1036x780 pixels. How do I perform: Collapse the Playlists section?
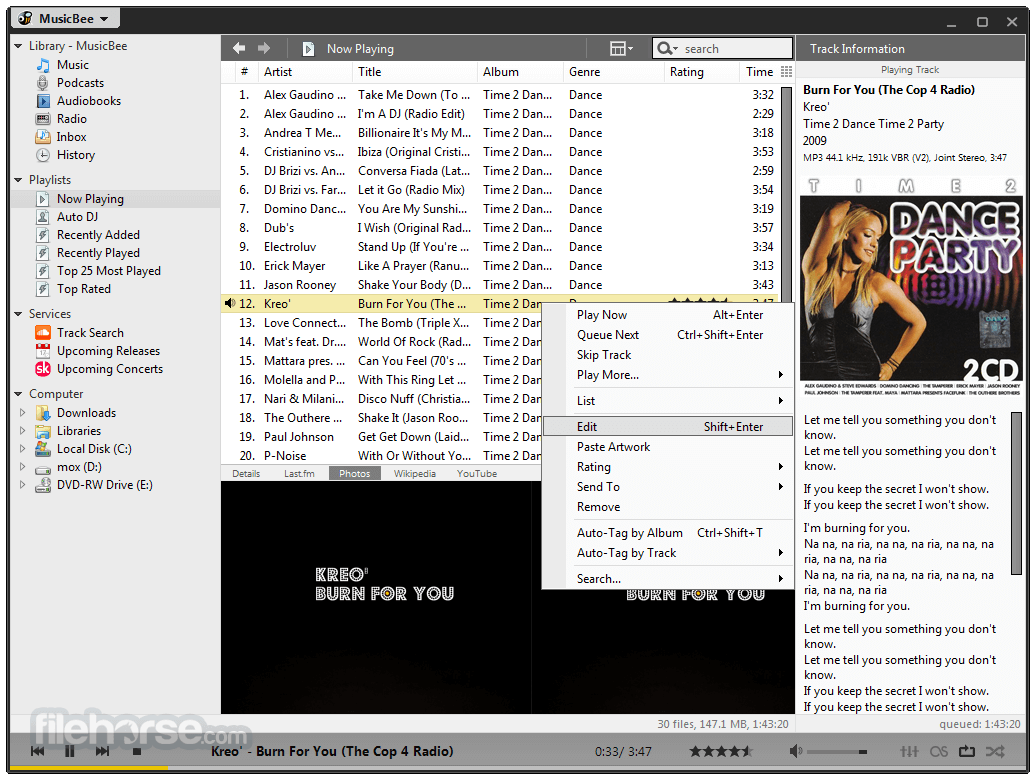click(18, 180)
